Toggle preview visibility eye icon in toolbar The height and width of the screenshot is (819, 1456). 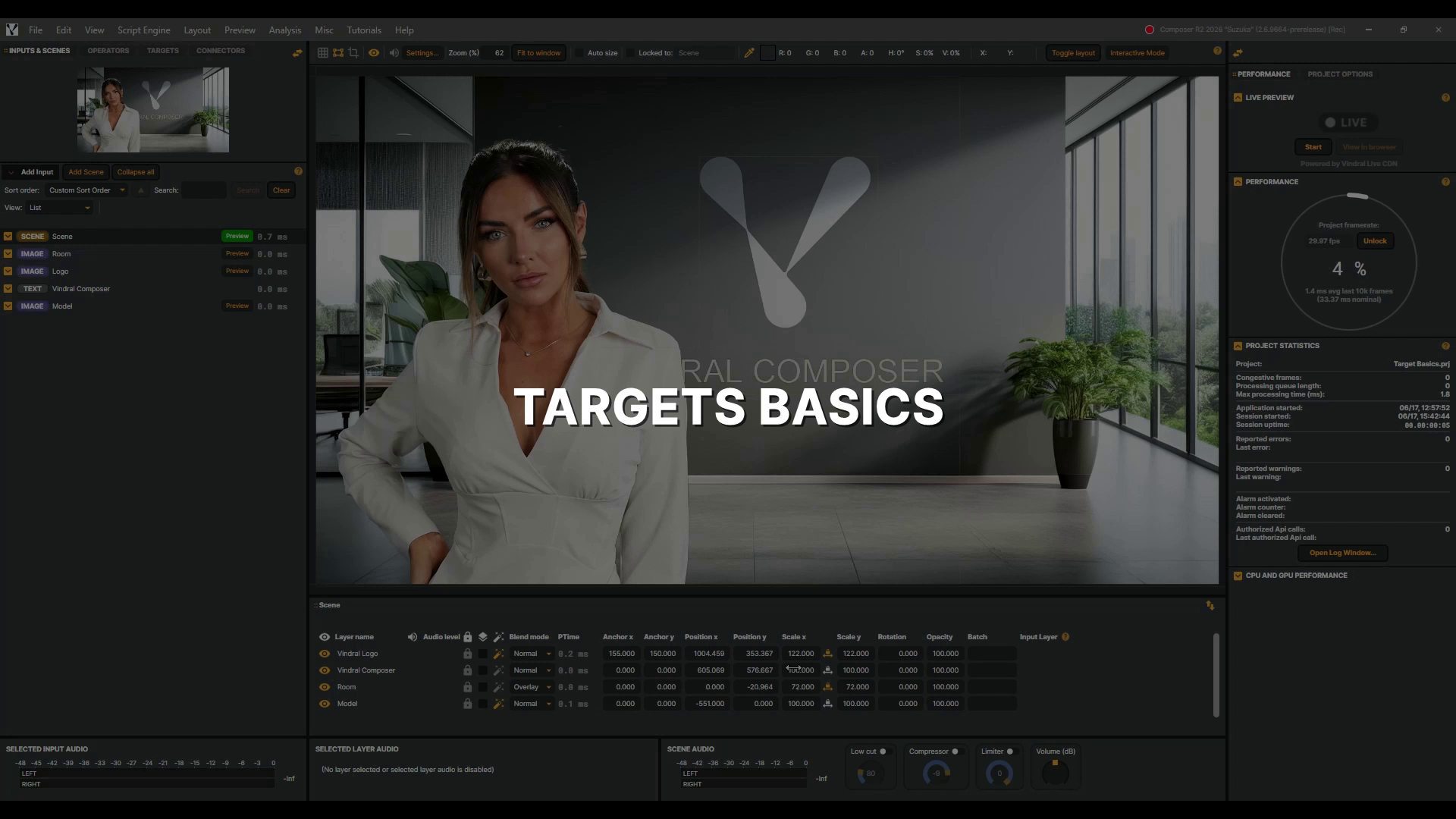[x=374, y=53]
